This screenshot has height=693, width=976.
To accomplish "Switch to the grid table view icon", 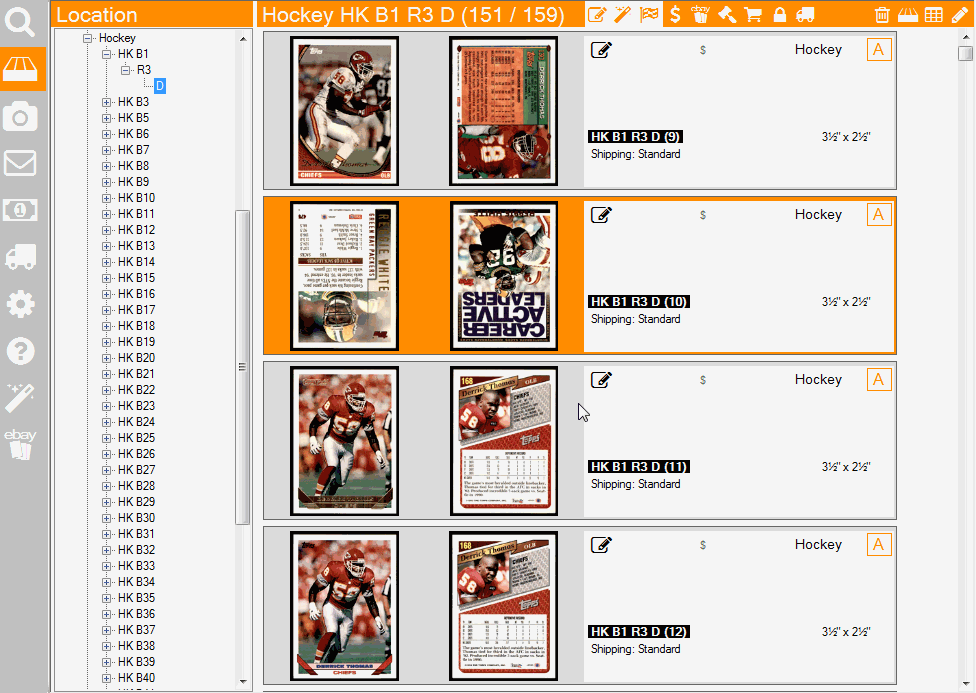I will [x=934, y=15].
